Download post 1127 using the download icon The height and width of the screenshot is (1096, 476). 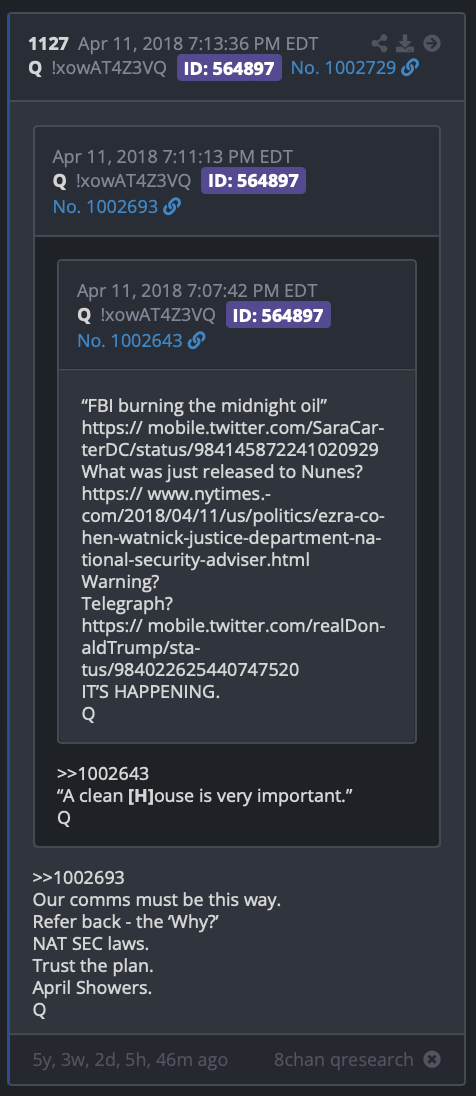coord(405,44)
